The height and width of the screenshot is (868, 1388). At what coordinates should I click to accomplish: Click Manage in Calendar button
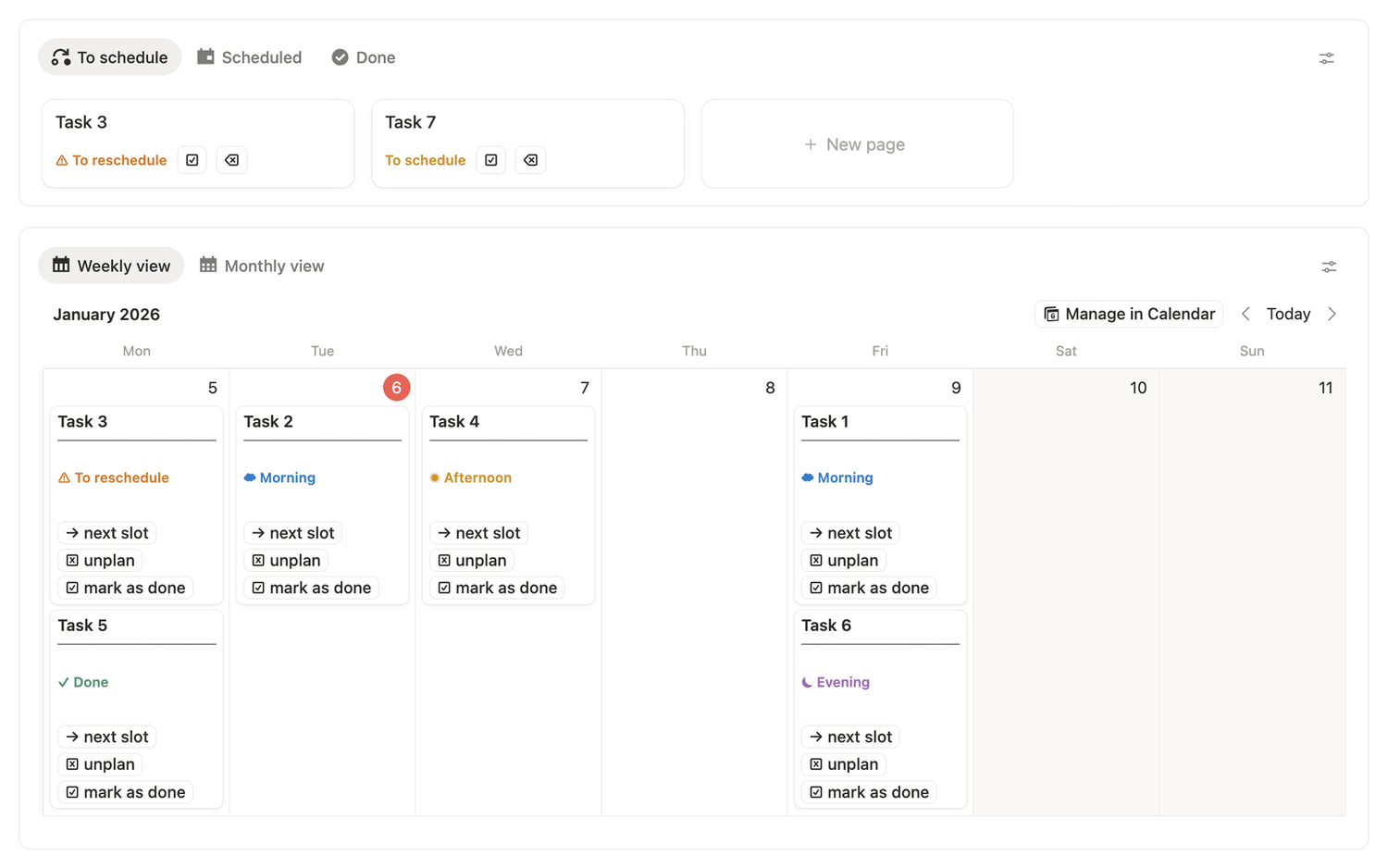1129,314
